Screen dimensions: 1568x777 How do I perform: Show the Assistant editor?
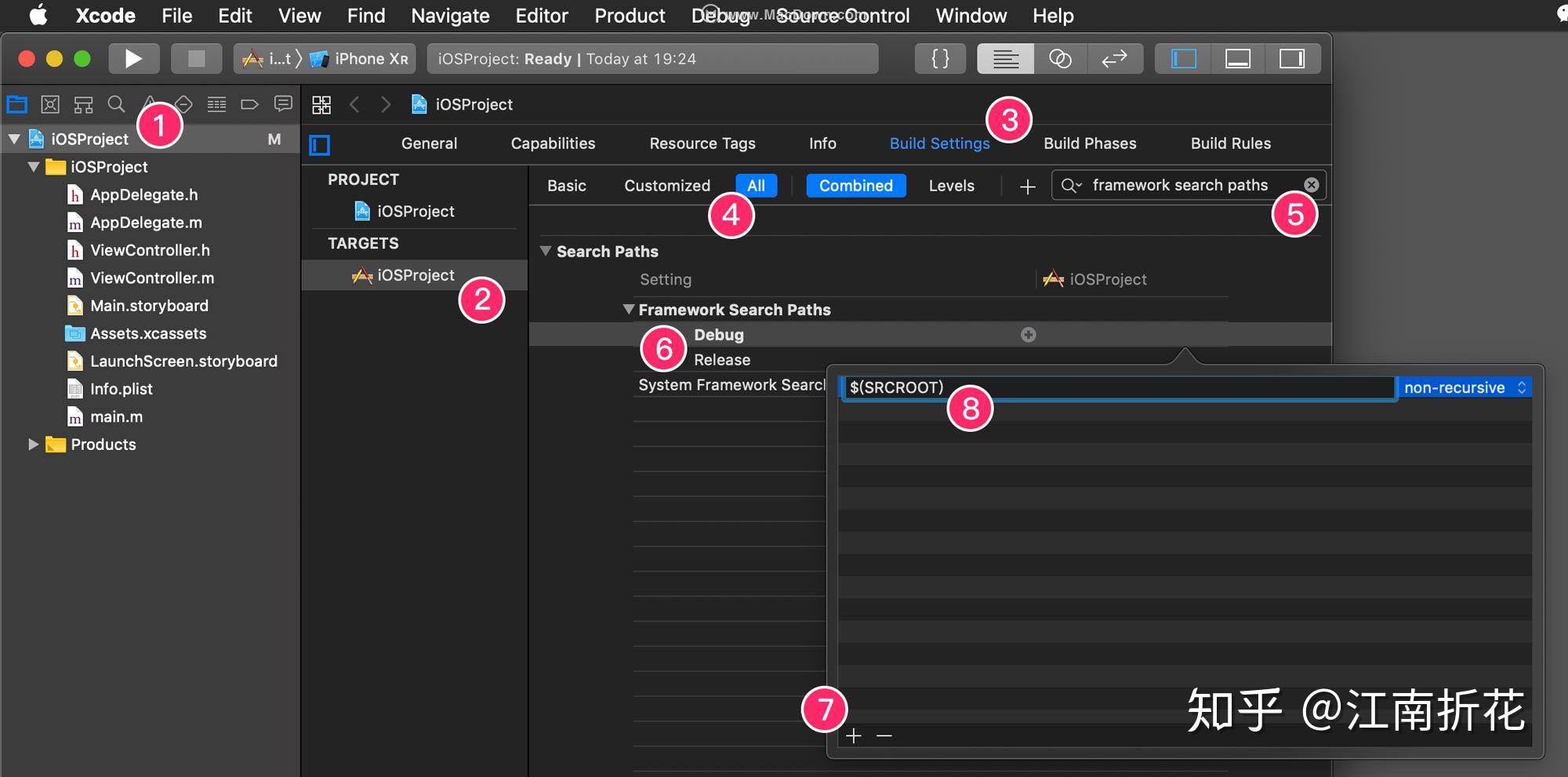click(x=1060, y=59)
